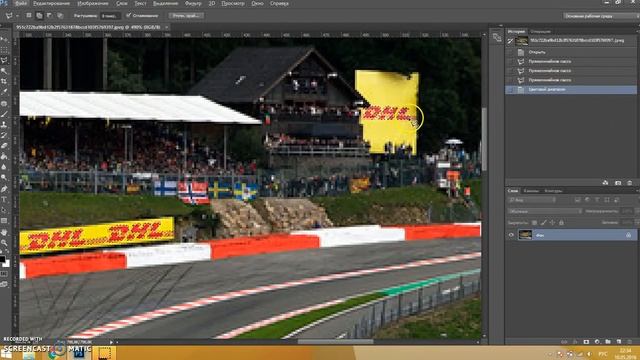640x360 pixels.
Task: Select the Eraser tool
Action: 4,146
